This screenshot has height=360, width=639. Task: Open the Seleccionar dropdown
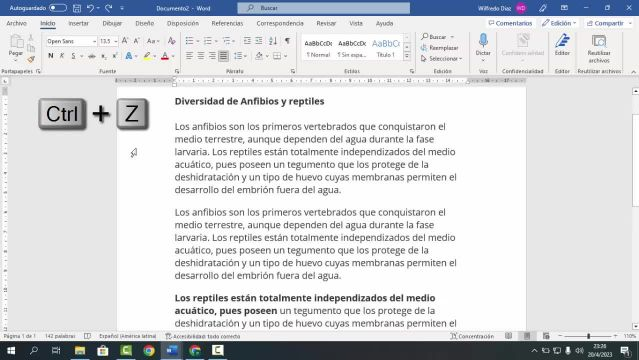tap(442, 59)
